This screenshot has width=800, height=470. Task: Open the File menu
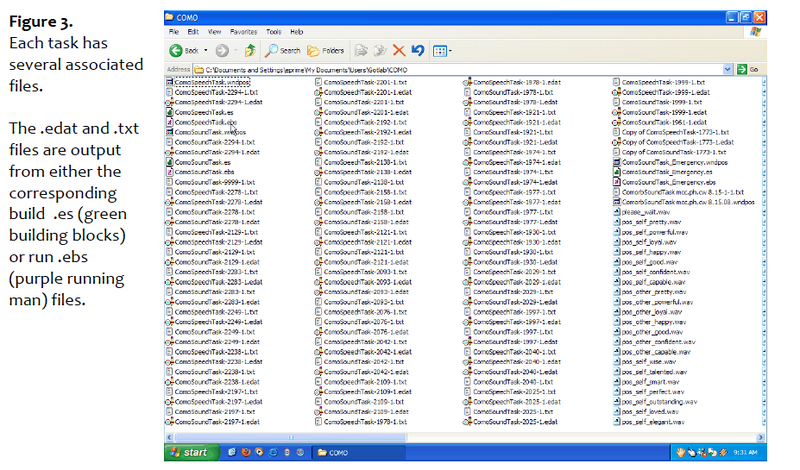174,32
